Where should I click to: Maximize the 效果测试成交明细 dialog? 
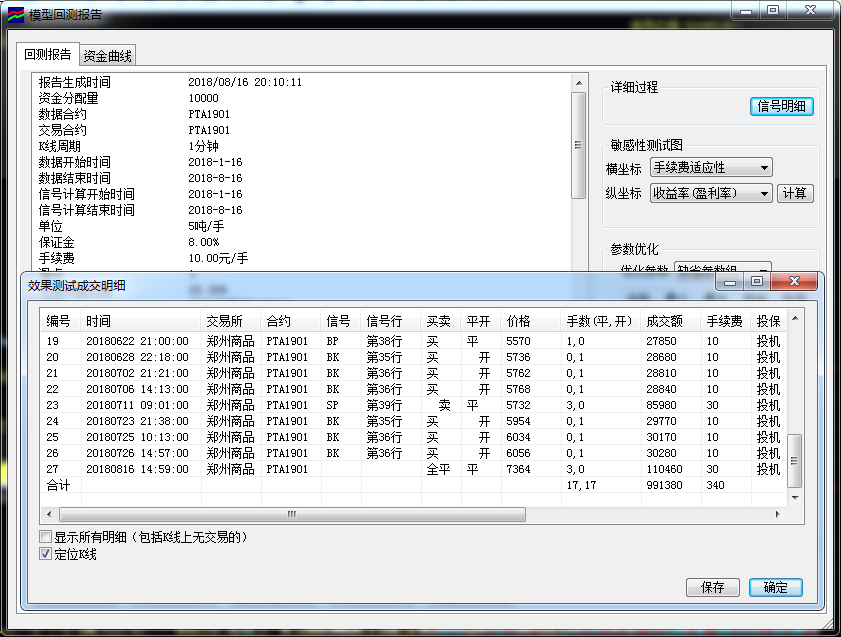click(757, 282)
